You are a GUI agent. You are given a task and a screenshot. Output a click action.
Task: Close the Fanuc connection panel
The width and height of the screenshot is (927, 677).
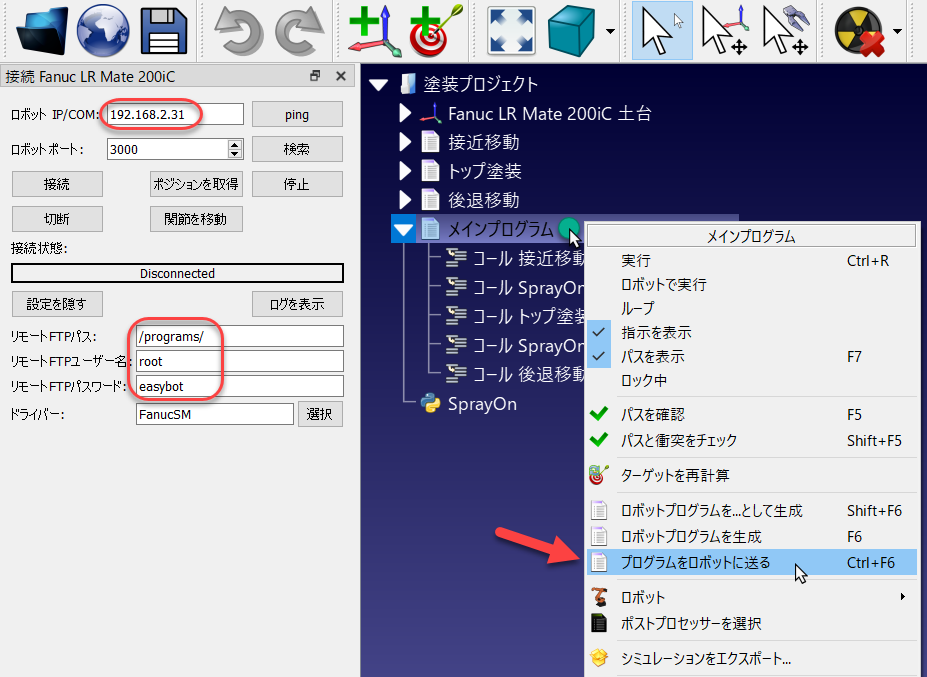click(x=341, y=76)
